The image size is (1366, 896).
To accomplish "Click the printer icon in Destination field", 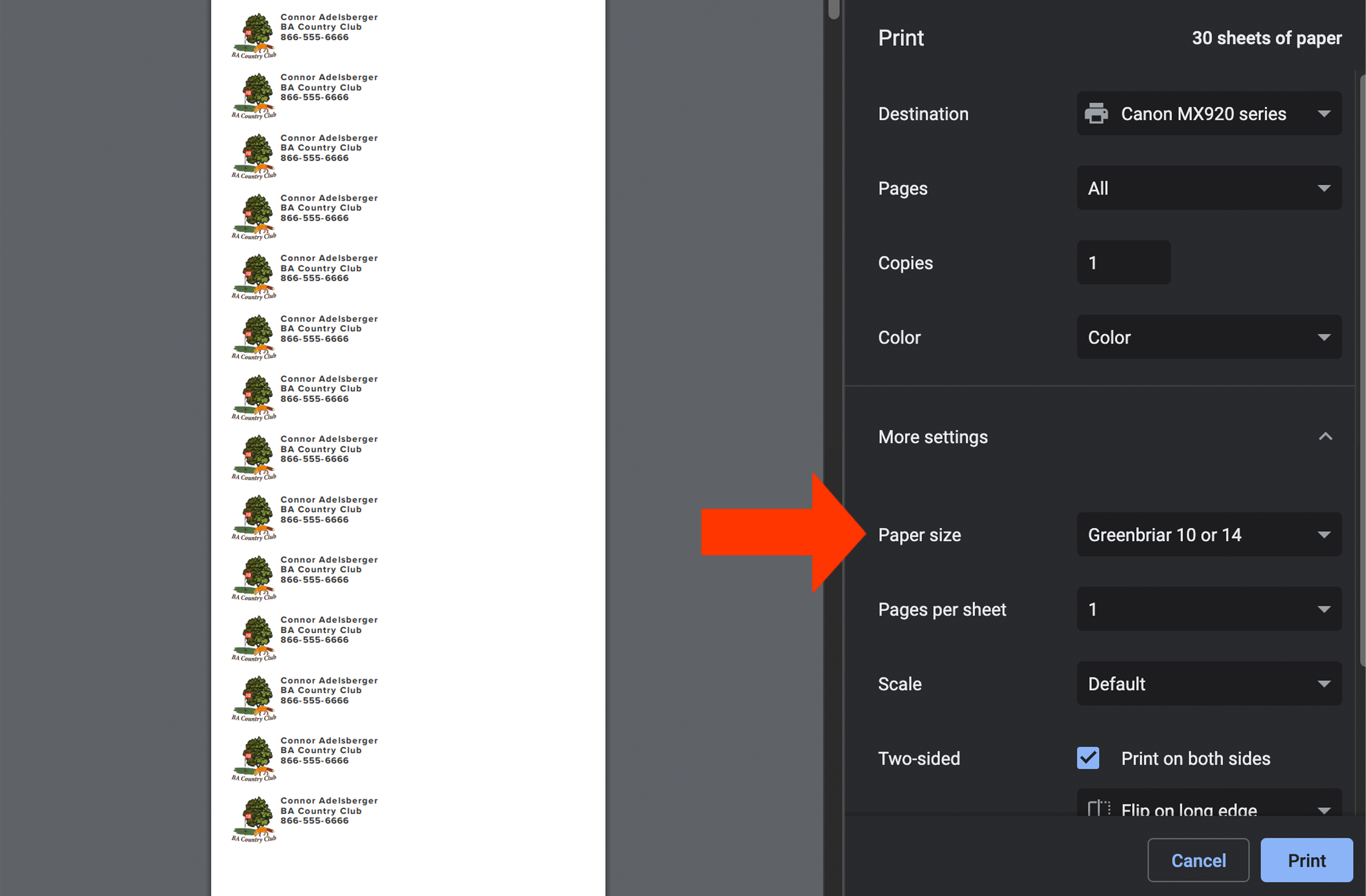I will pyautogui.click(x=1096, y=113).
